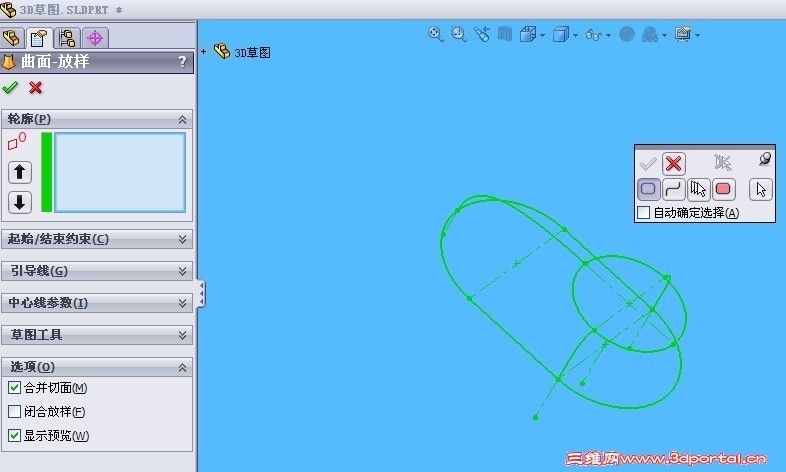Uncheck 显示预览(W) option
Viewport: 786px width, 472px height.
pyautogui.click(x=15, y=435)
